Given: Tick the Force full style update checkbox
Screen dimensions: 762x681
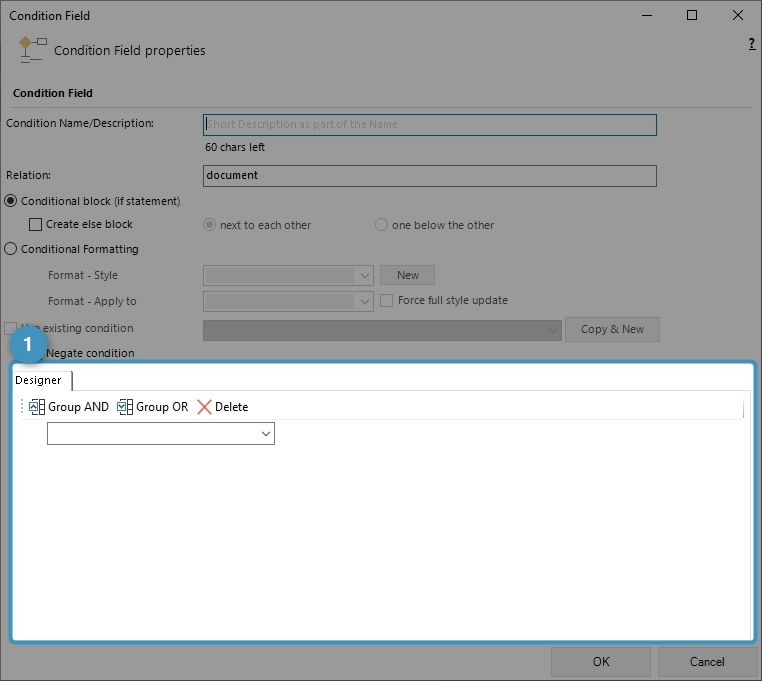Looking at the screenshot, I should [388, 300].
